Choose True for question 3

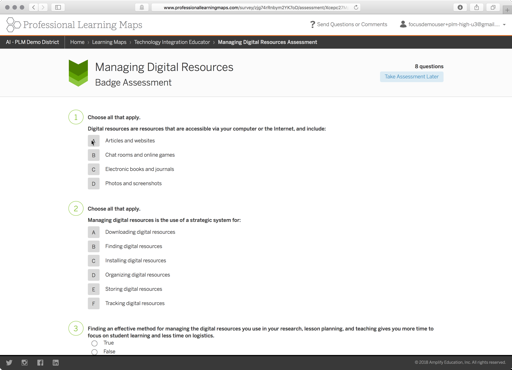(95, 343)
